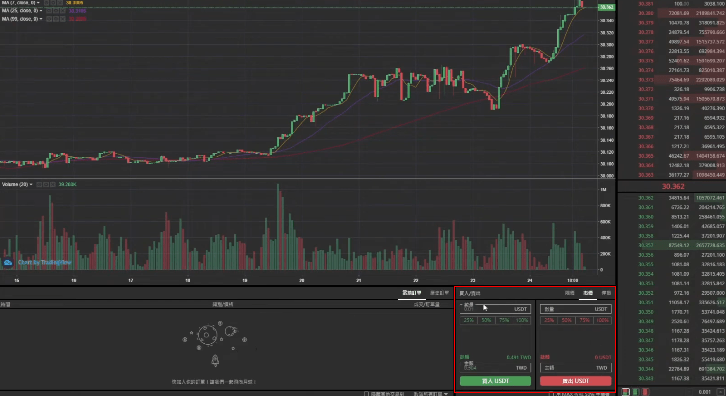This screenshot has height=396, width=726.
Task: Expand Volume (20) indicator dropdown arrow
Action: 31,184
